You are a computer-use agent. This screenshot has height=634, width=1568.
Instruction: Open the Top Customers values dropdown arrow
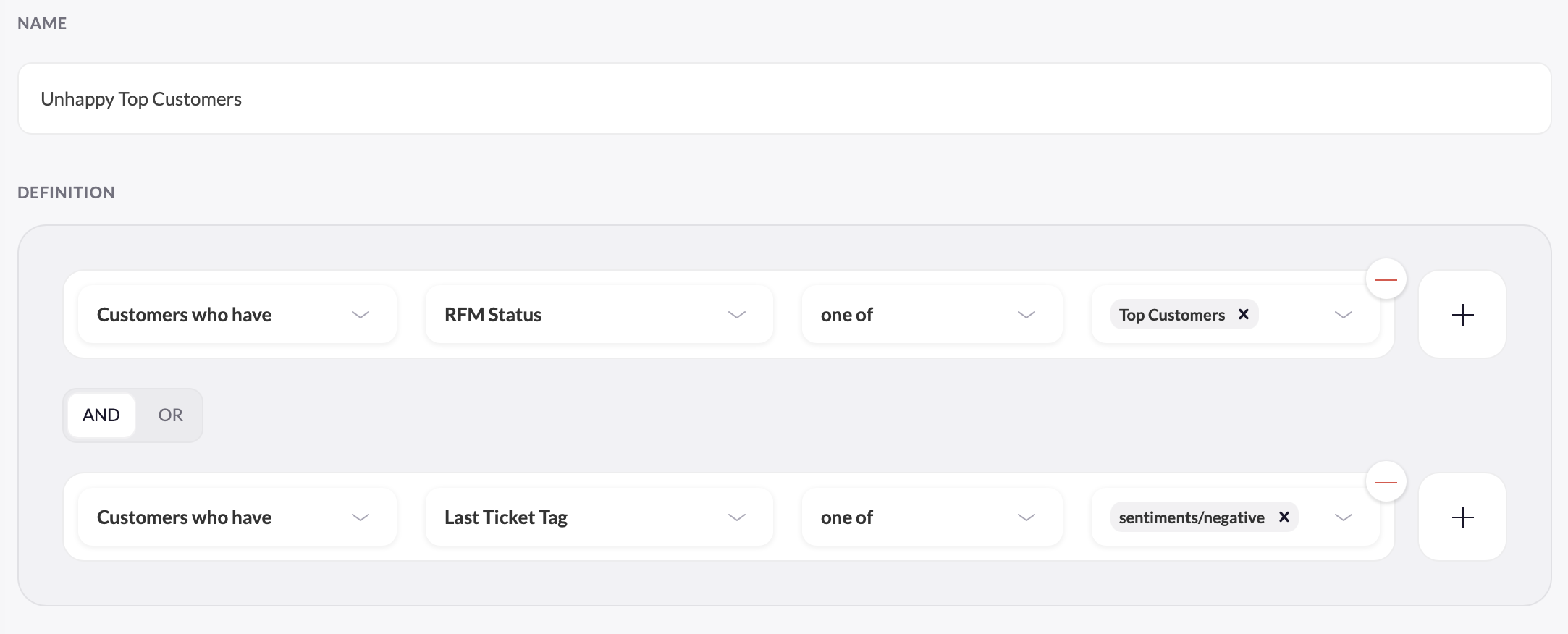coord(1344,314)
